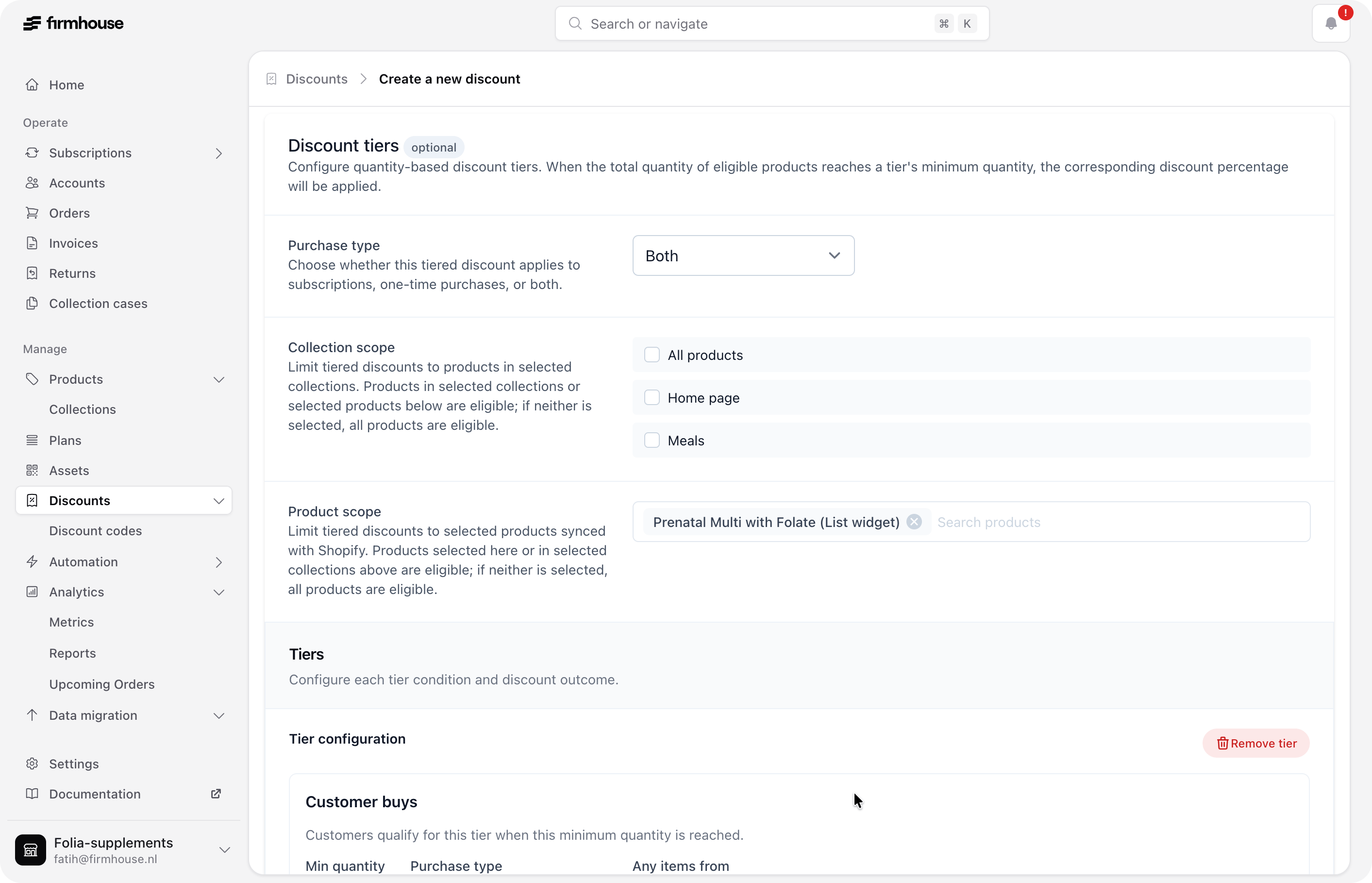1372x883 pixels.
Task: Check the All products checkbox
Action: click(x=652, y=355)
